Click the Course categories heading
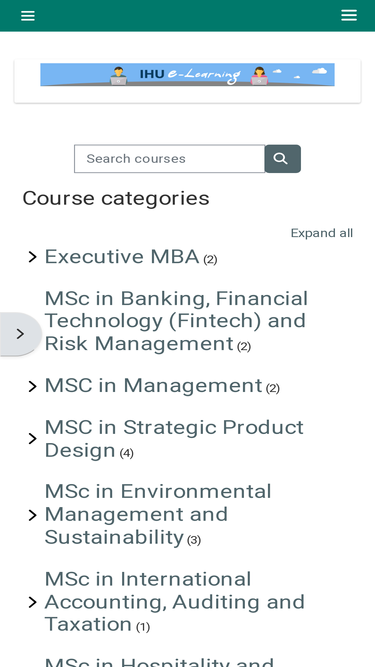The height and width of the screenshot is (667, 375). (116, 198)
